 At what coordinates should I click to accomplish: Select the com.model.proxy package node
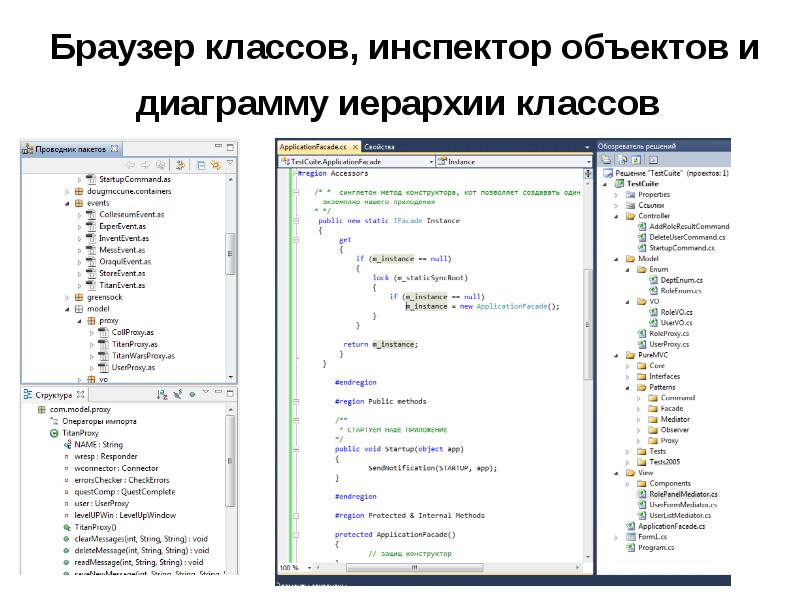80,410
